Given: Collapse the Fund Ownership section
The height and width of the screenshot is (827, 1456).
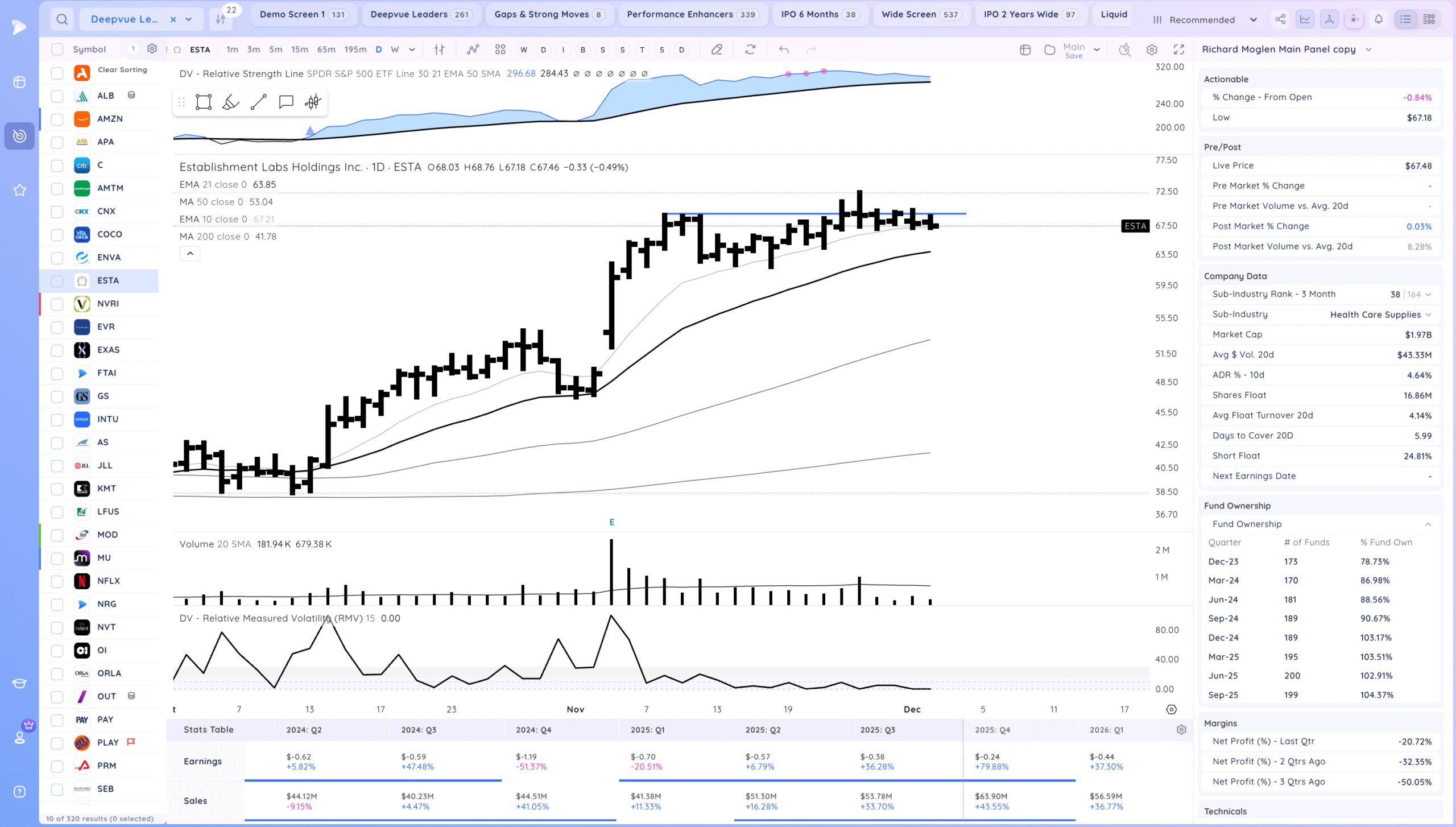Looking at the screenshot, I should point(1428,524).
